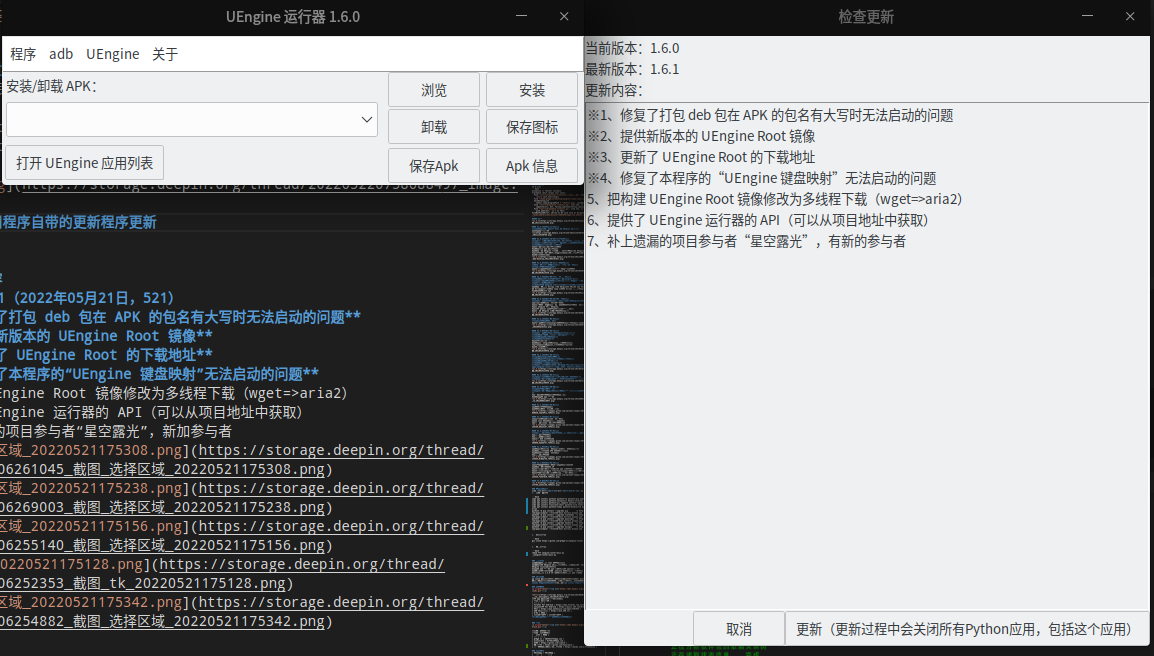Viewport: 1154px width, 656px height.
Task: Click the 更新 button that closes Python apps
Action: point(966,629)
